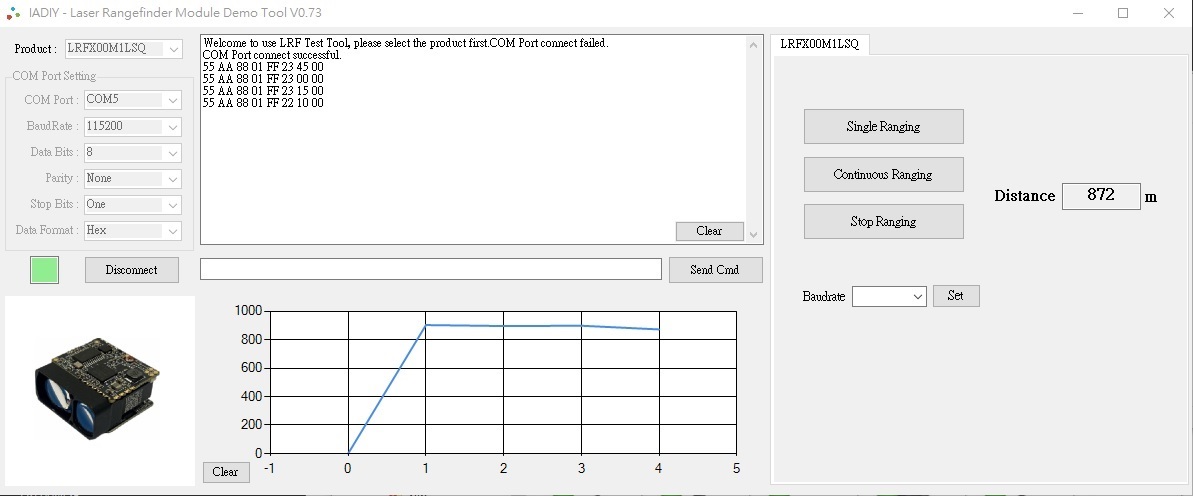Click the green connection status indicator

(44, 270)
